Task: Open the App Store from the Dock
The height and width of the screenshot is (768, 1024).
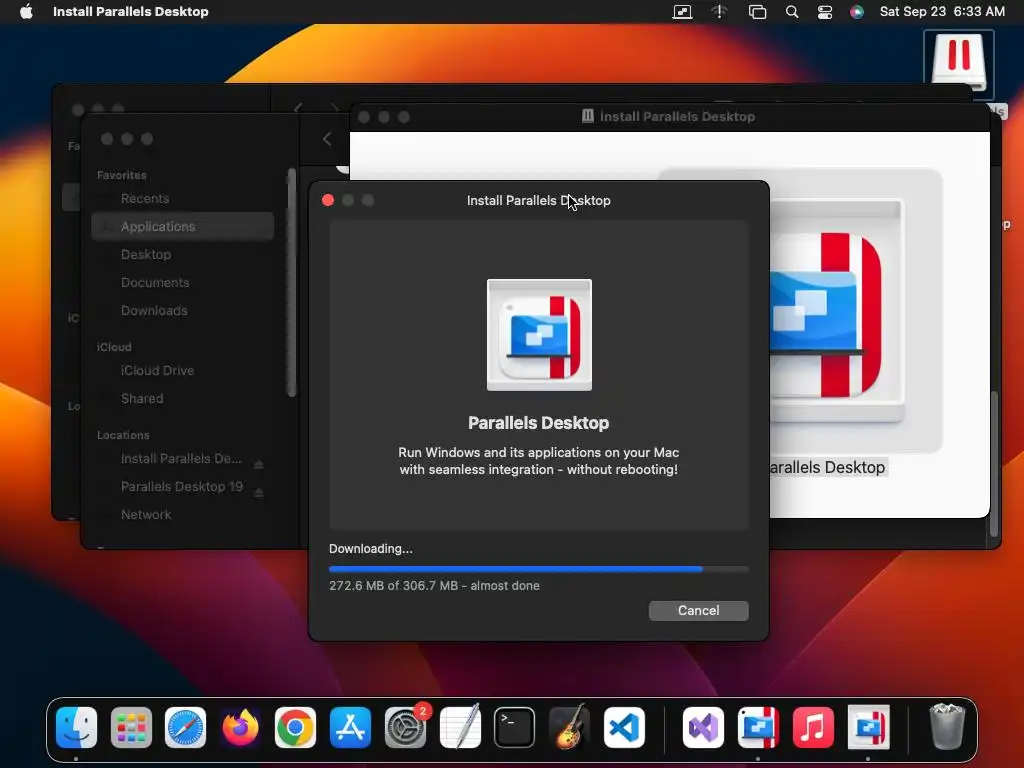Action: coord(350,728)
